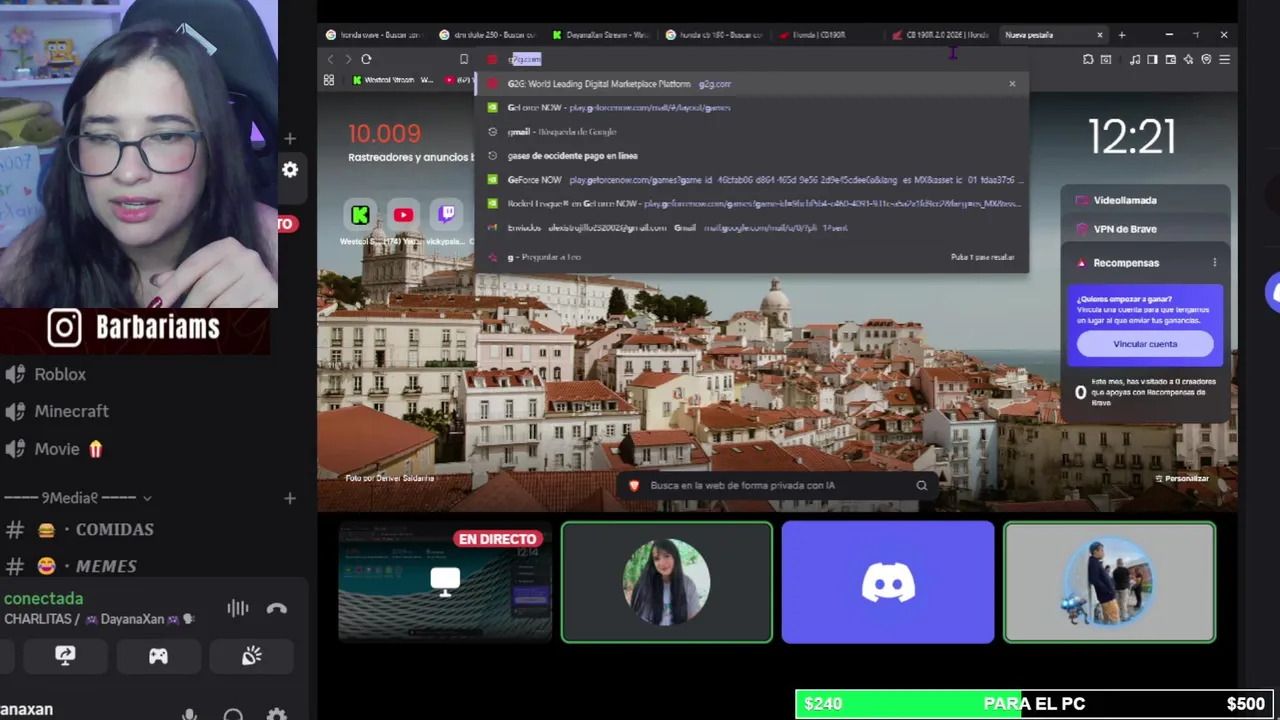Select the gmail Google search suggestion
Screen dimensions: 1280x720
click(x=751, y=132)
